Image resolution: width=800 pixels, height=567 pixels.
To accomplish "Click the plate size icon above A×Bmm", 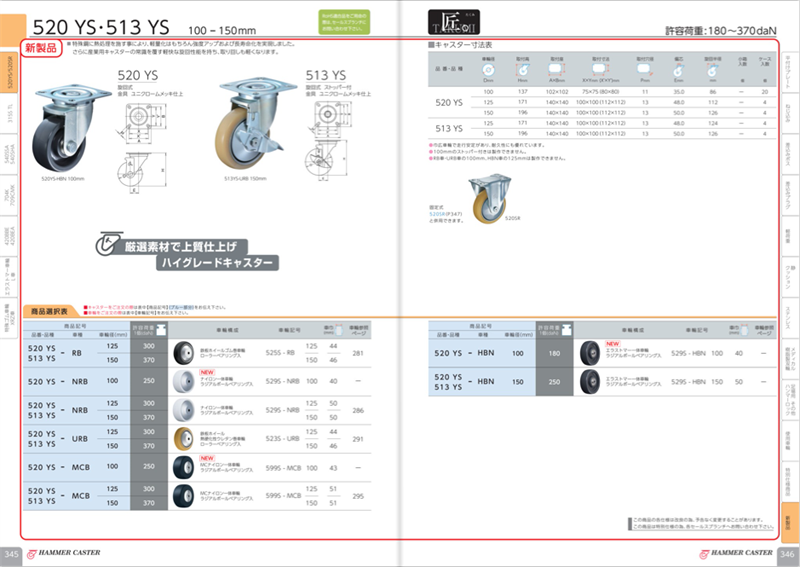I will tap(555, 69).
